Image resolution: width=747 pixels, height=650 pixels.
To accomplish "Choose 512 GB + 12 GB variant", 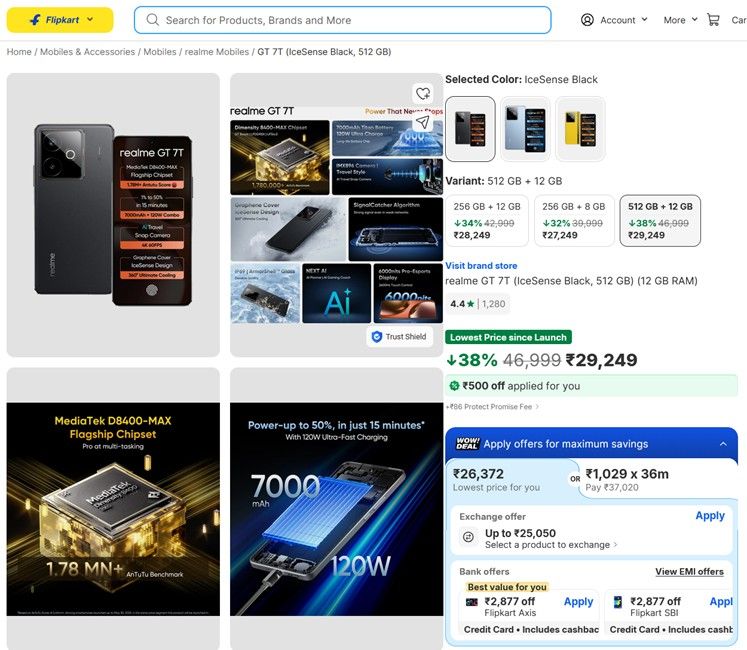I will point(660,221).
